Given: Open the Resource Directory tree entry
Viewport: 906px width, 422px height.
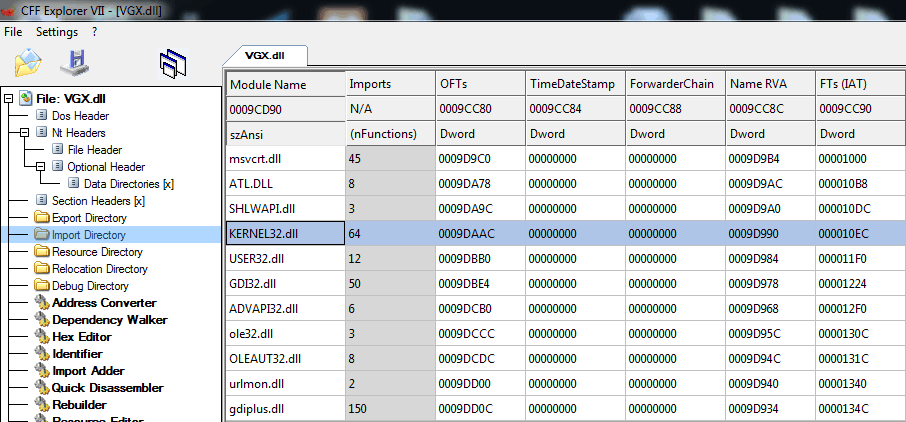Looking at the screenshot, I should (x=97, y=252).
